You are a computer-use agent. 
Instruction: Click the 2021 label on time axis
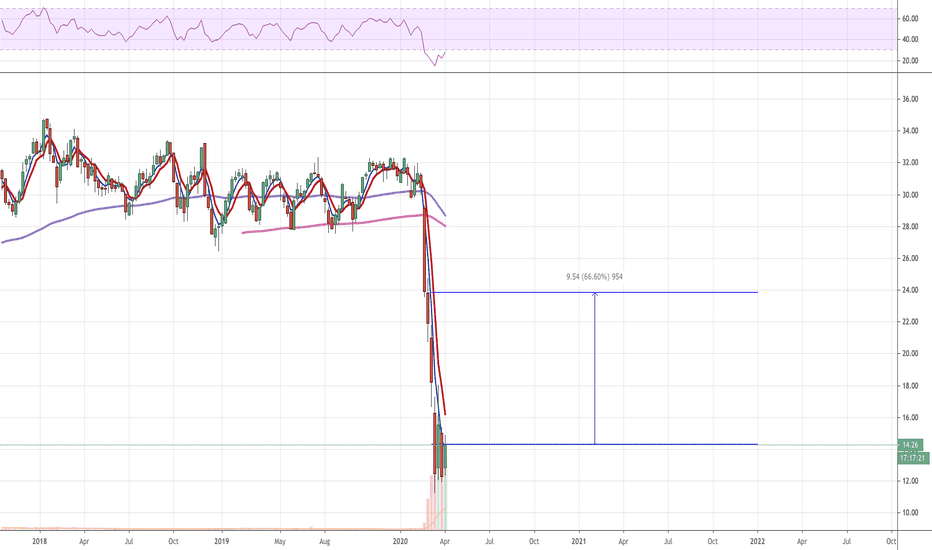[579, 542]
